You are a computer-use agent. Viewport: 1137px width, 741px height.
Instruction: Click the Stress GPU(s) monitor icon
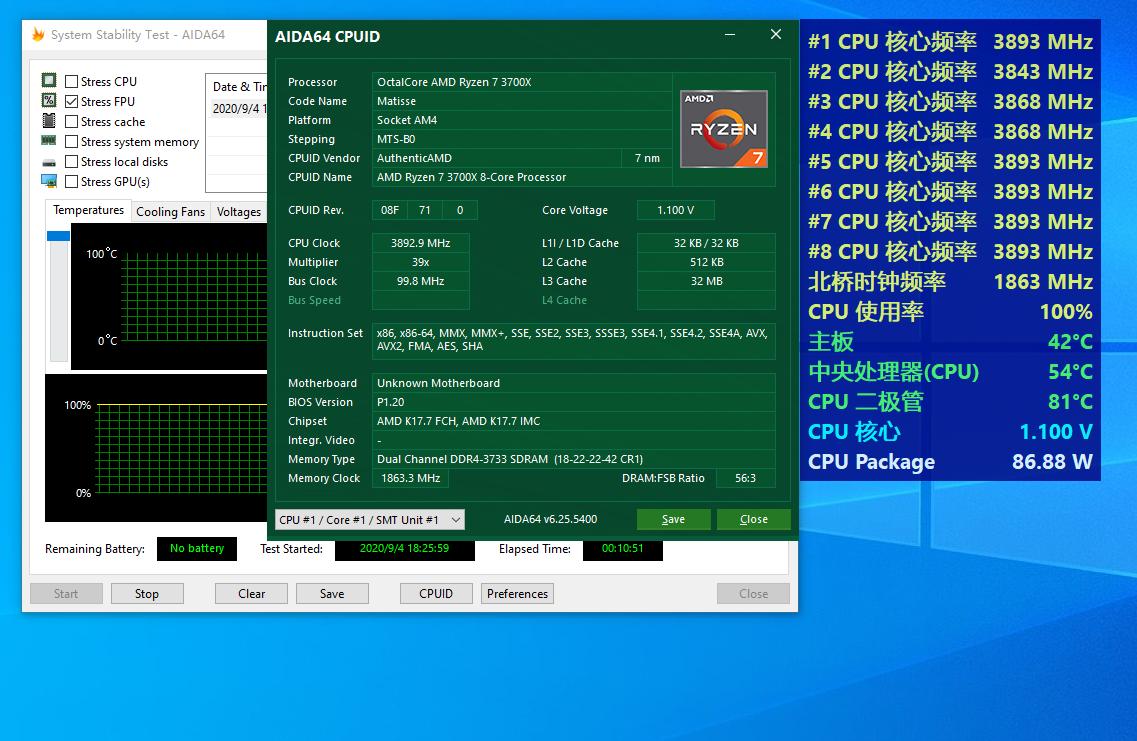point(47,181)
